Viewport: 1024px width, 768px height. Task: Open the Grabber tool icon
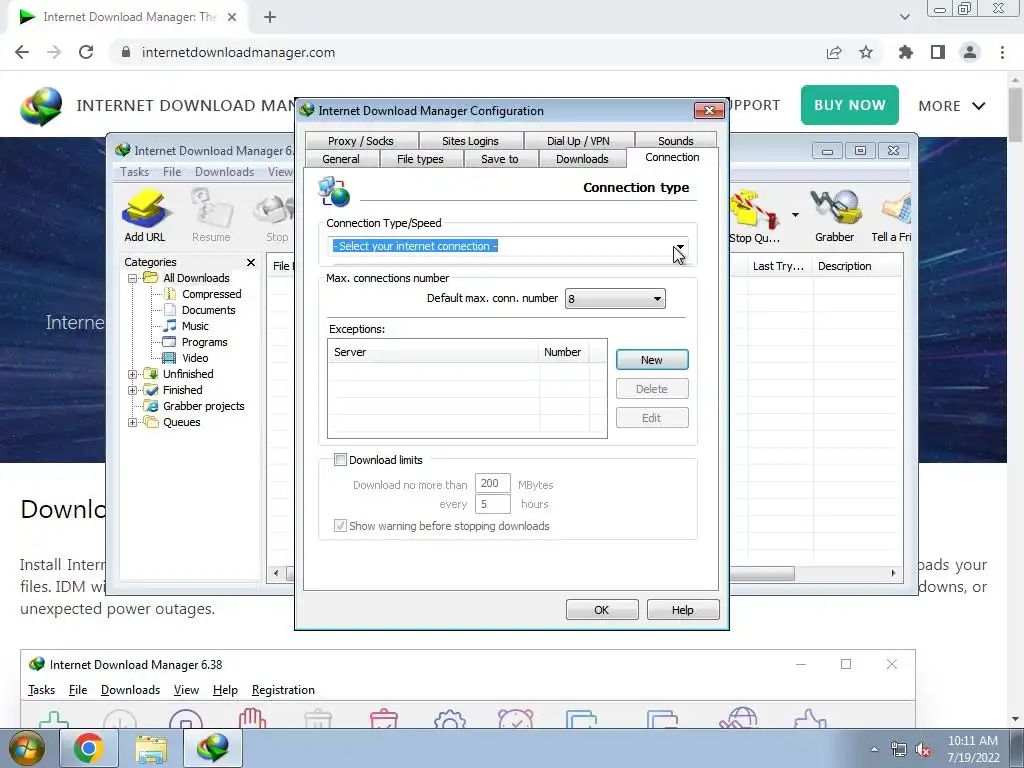tap(835, 216)
